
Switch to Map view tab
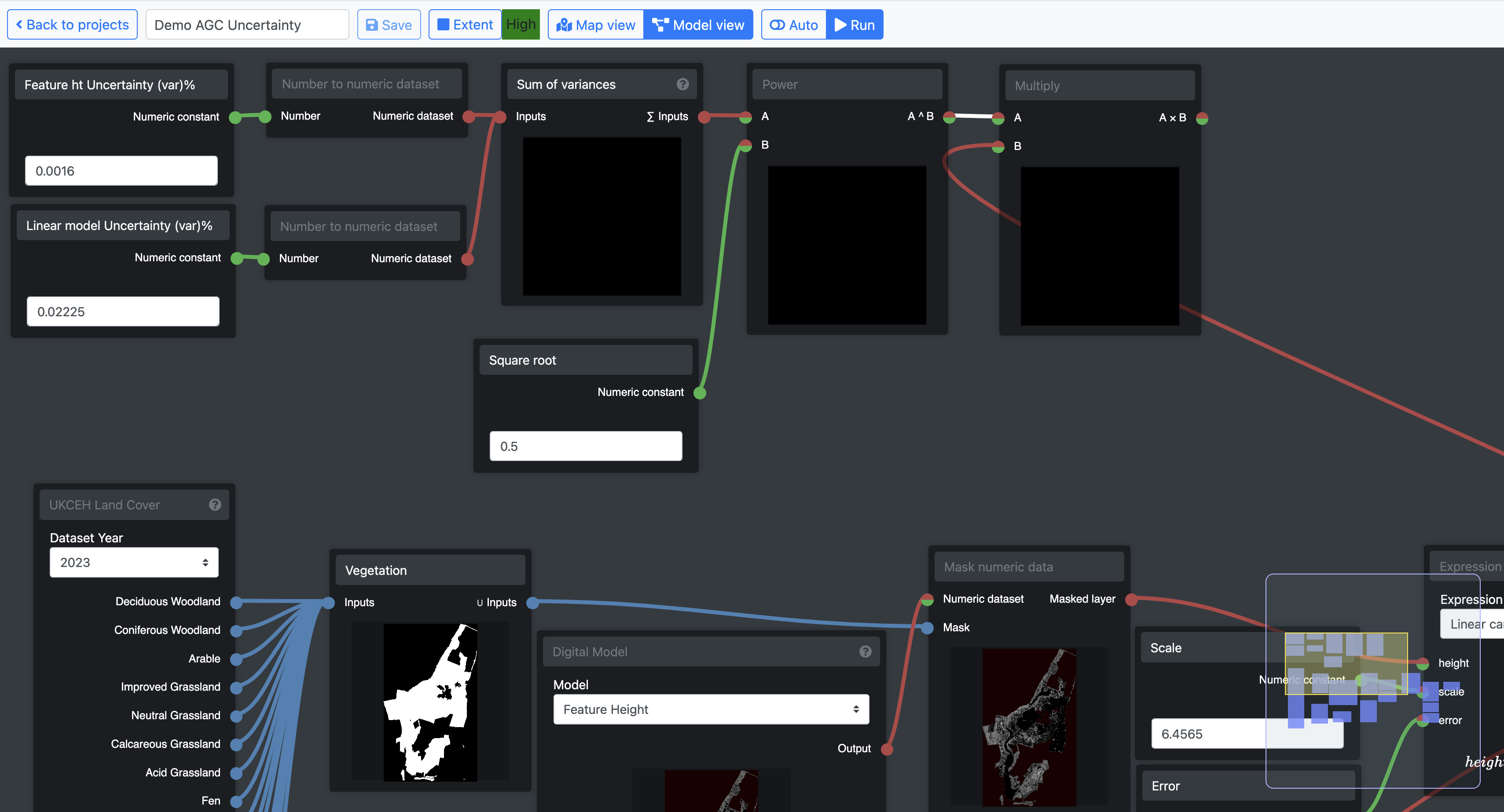(x=595, y=25)
